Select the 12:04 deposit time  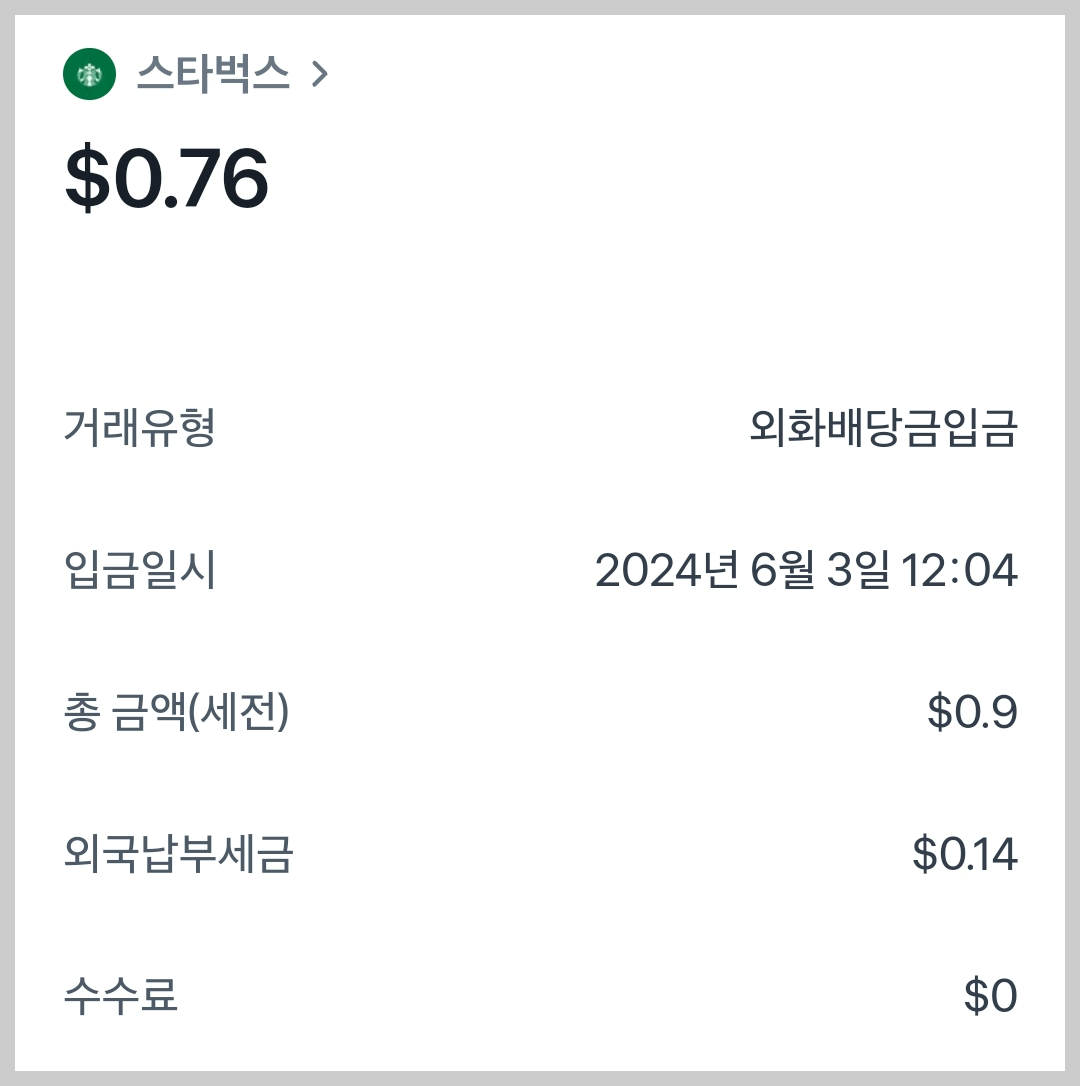point(959,571)
